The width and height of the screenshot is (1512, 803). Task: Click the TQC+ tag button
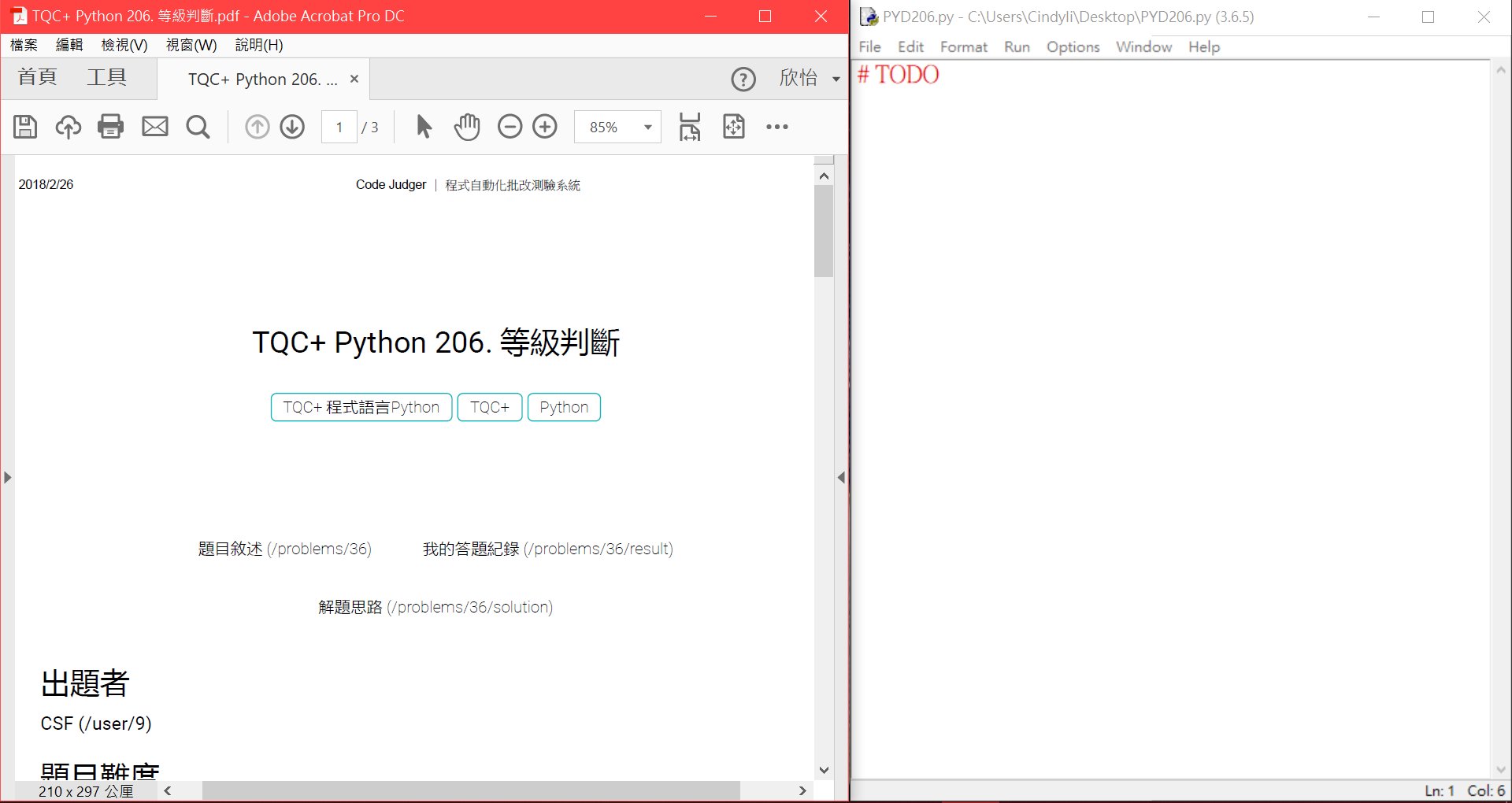point(490,407)
